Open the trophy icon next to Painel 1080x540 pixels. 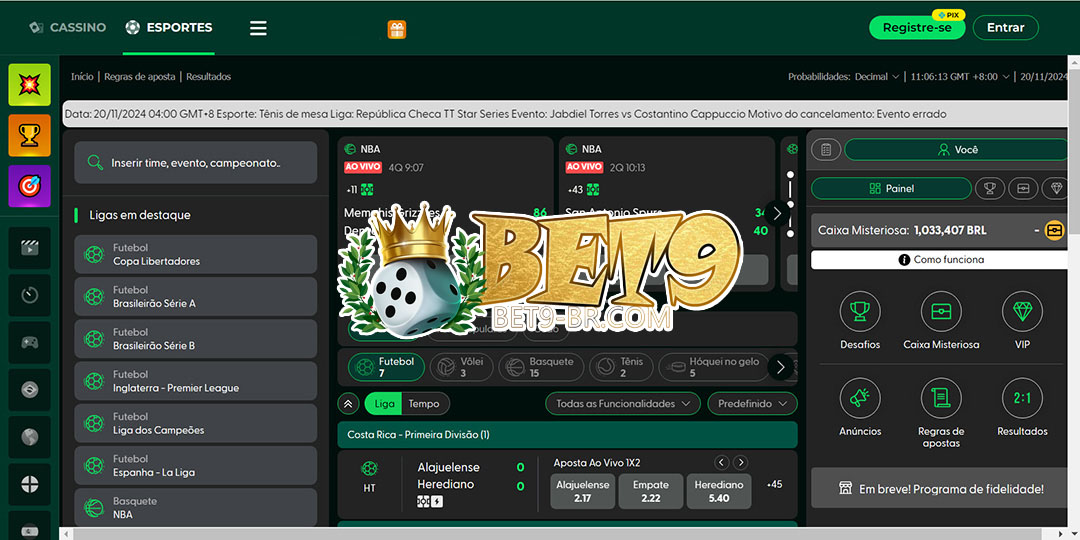coord(990,188)
